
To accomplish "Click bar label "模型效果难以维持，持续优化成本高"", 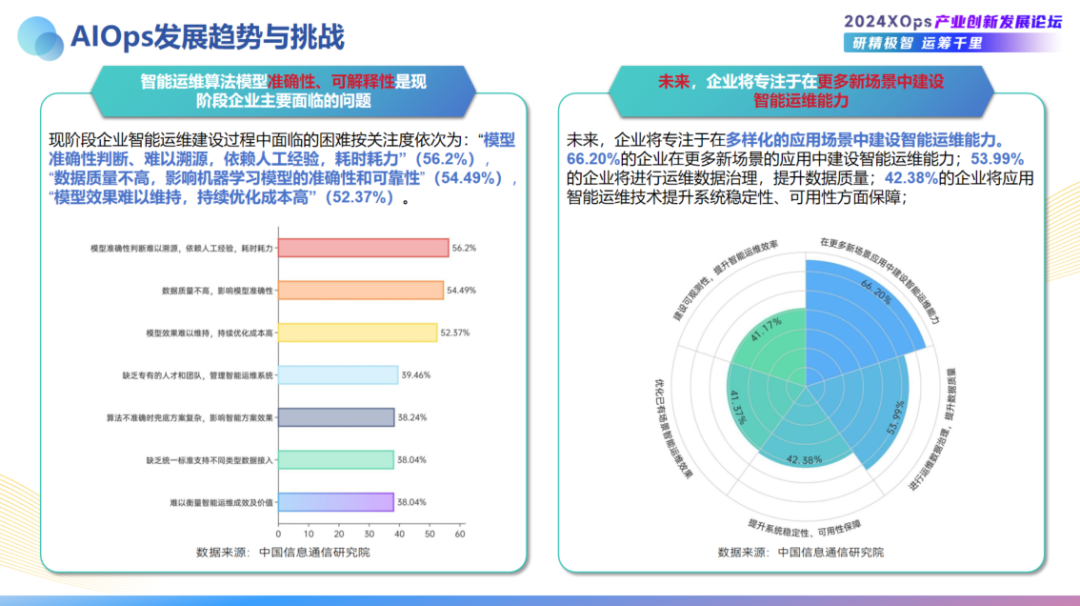I will pos(209,333).
